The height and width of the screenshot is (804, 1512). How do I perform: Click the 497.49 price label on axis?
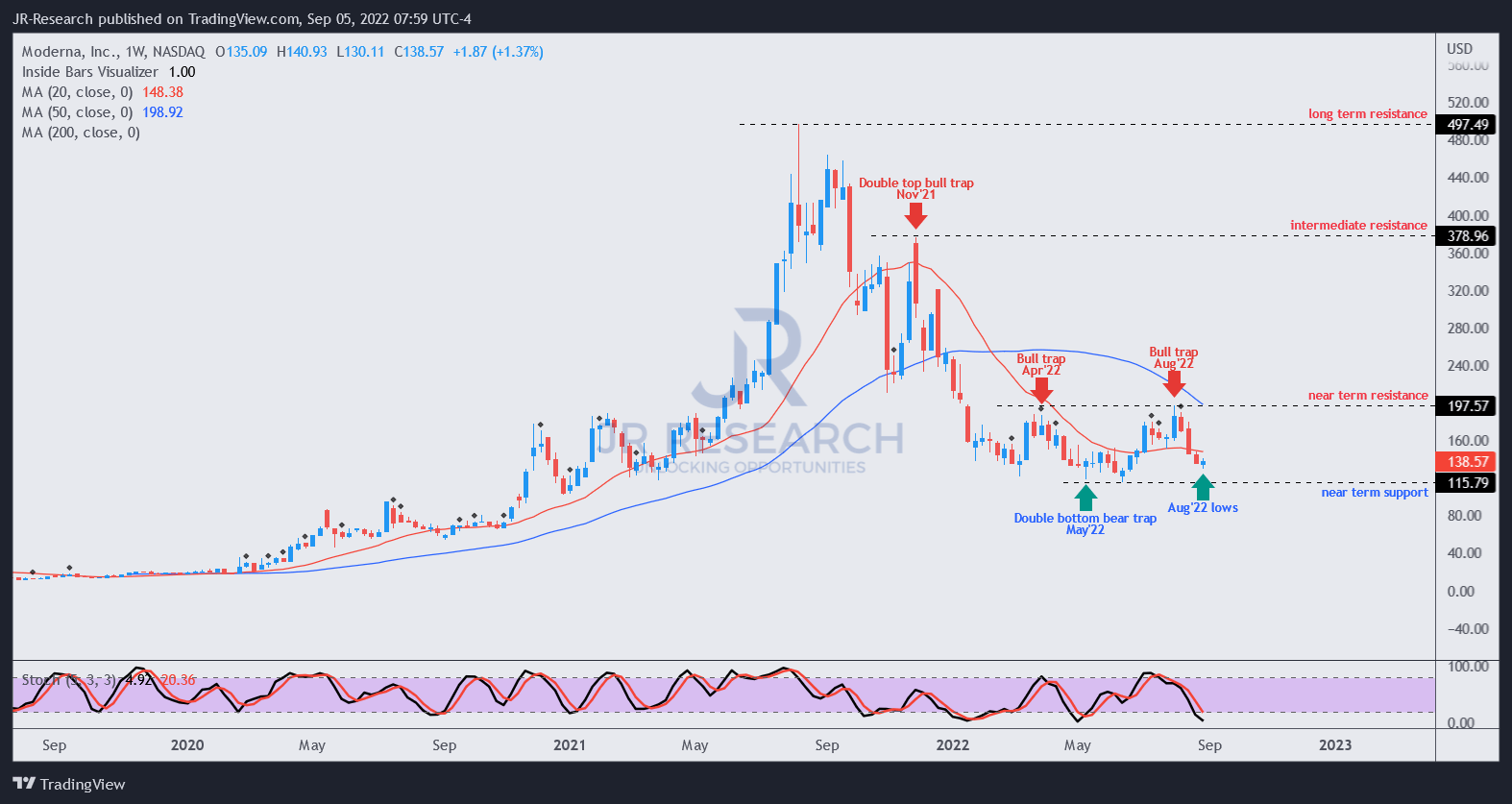(1468, 125)
